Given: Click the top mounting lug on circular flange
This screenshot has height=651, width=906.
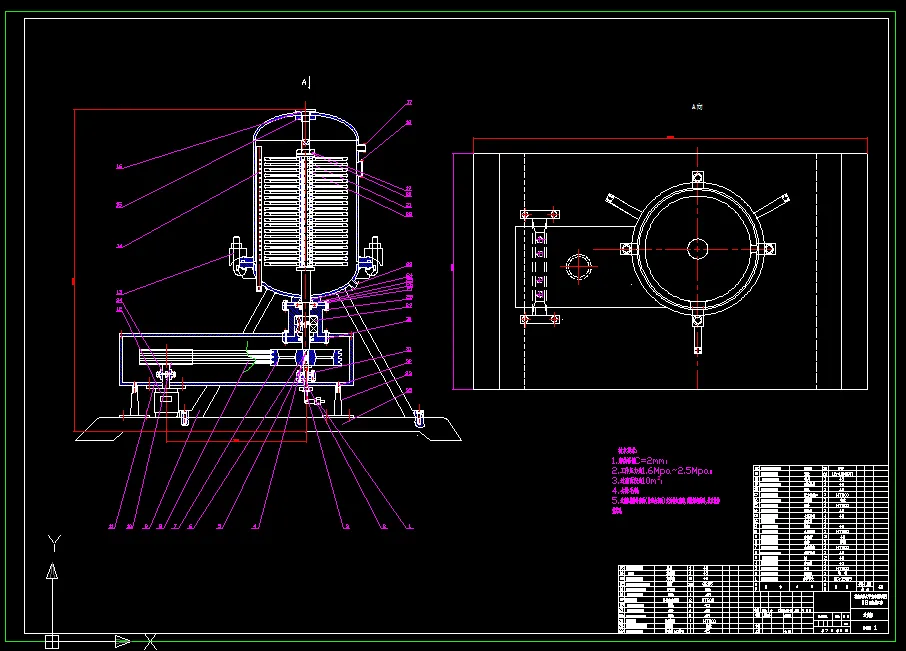Looking at the screenshot, I should click(x=698, y=178).
